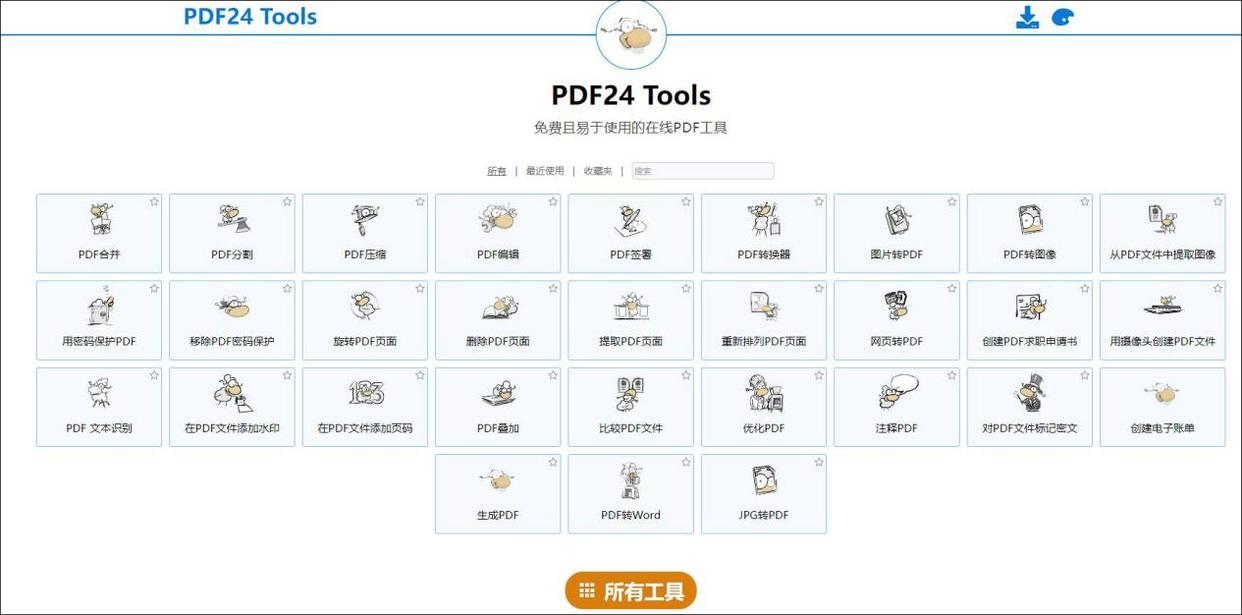Click the 网页转PDF icon
The image size is (1242, 615).
[x=897, y=307]
